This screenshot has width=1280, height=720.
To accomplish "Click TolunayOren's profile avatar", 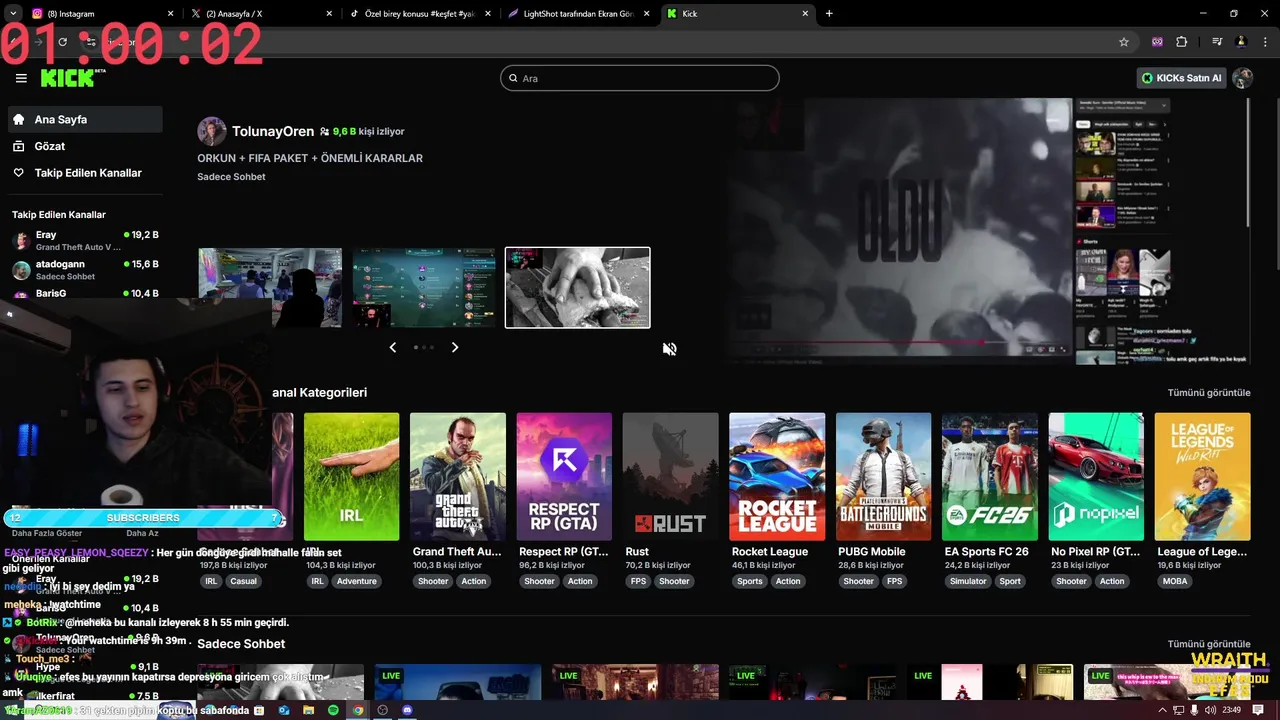I will pos(211,131).
